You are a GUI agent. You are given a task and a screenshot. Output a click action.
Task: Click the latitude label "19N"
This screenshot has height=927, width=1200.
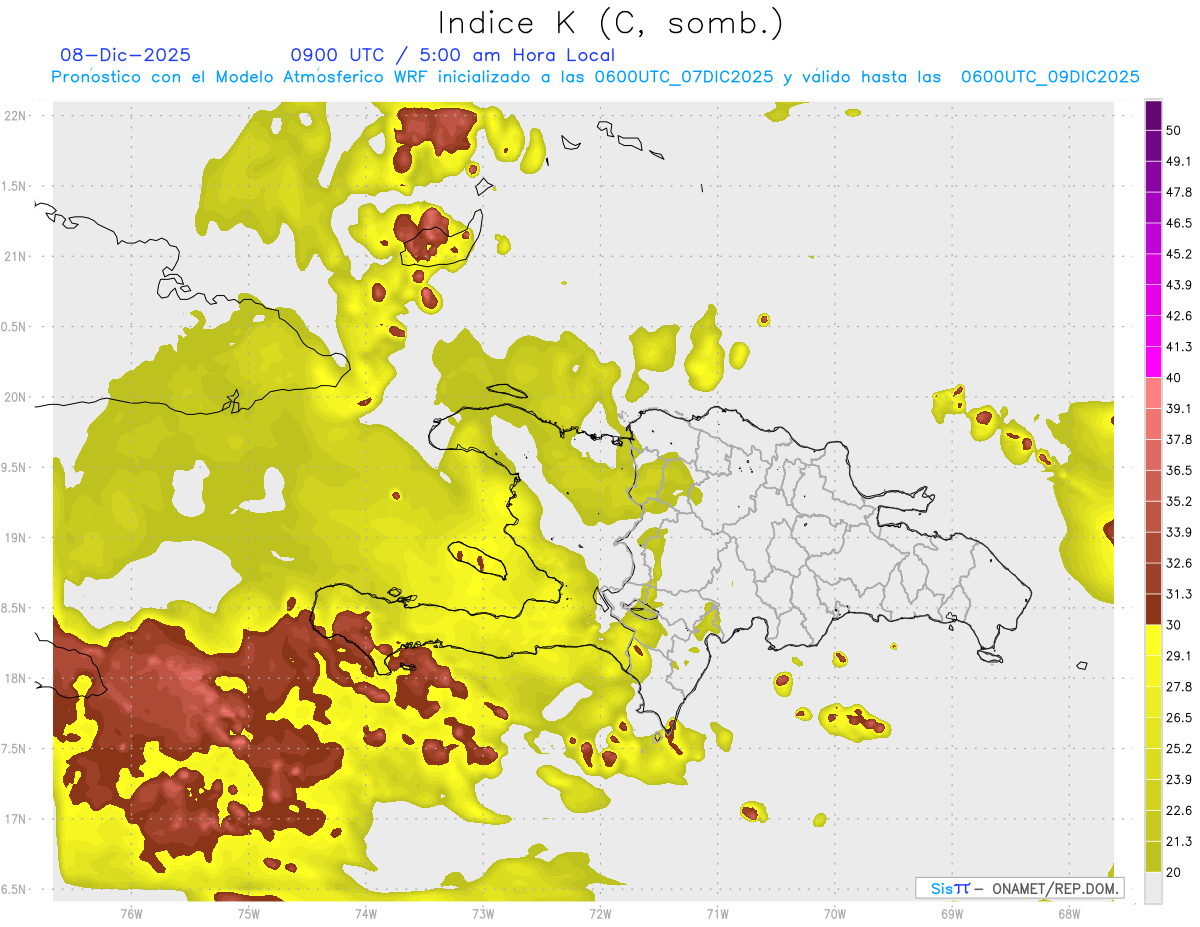click(16, 538)
